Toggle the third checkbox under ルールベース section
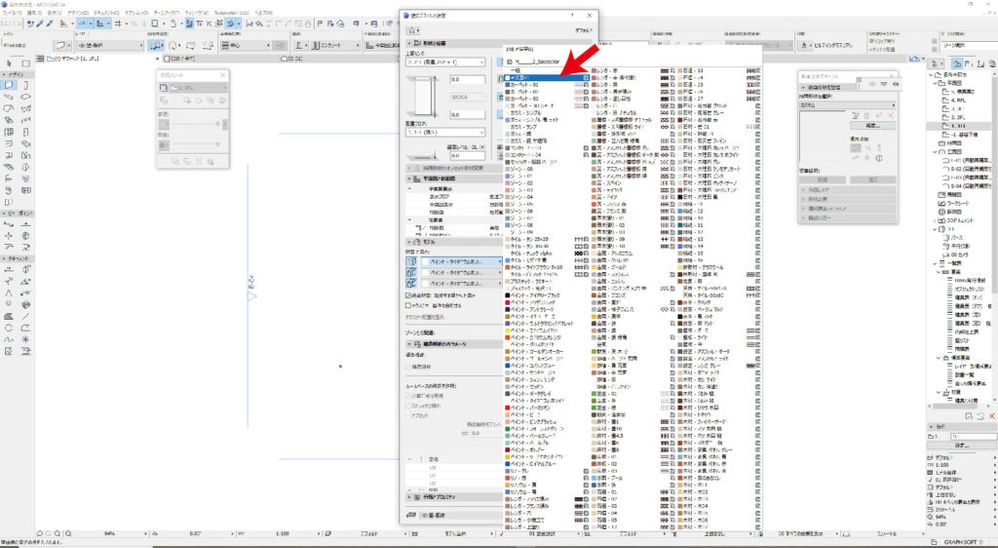The width and height of the screenshot is (998, 548). pyautogui.click(x=408, y=415)
